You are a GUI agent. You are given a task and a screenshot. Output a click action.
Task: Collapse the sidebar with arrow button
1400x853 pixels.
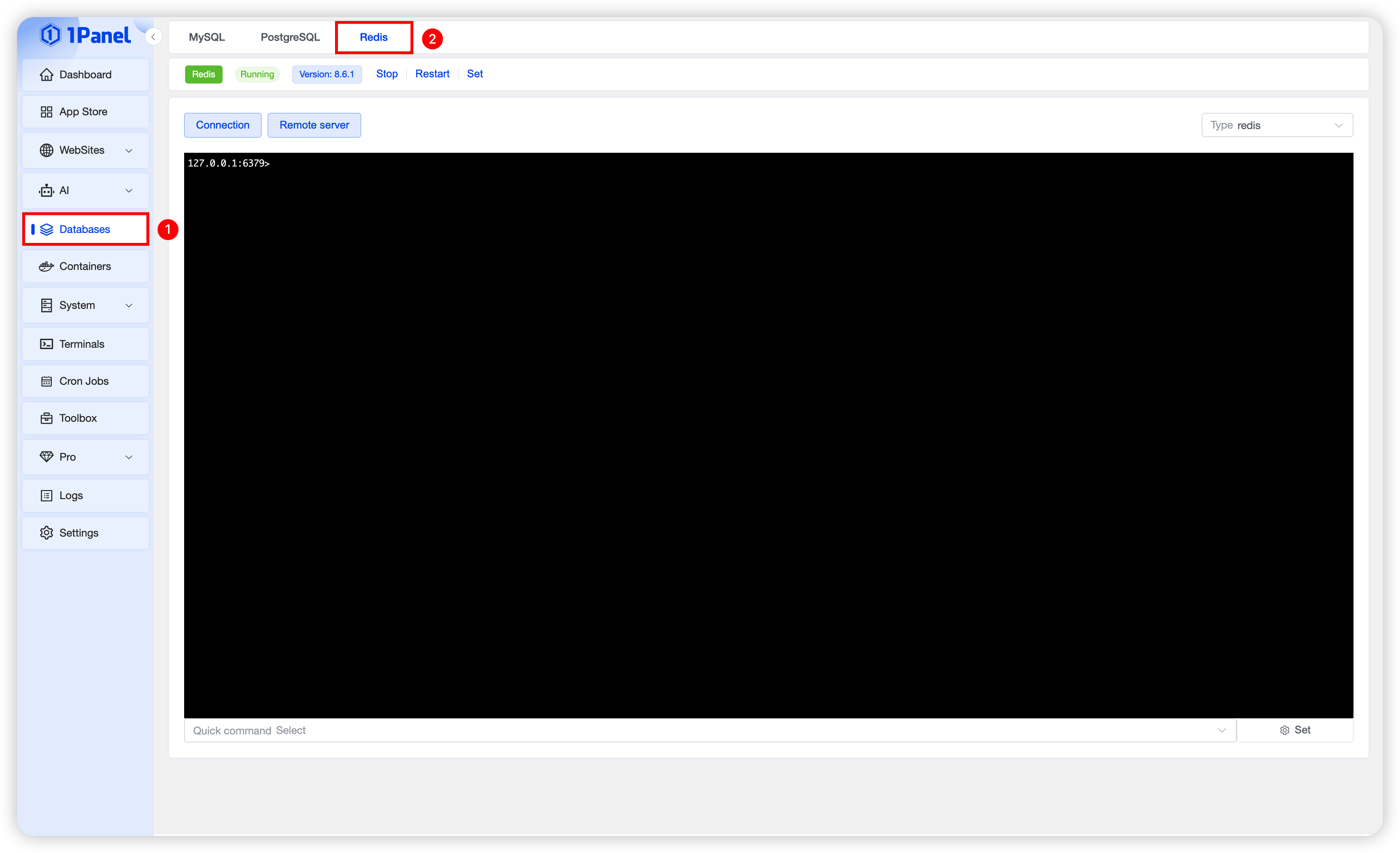point(153,37)
